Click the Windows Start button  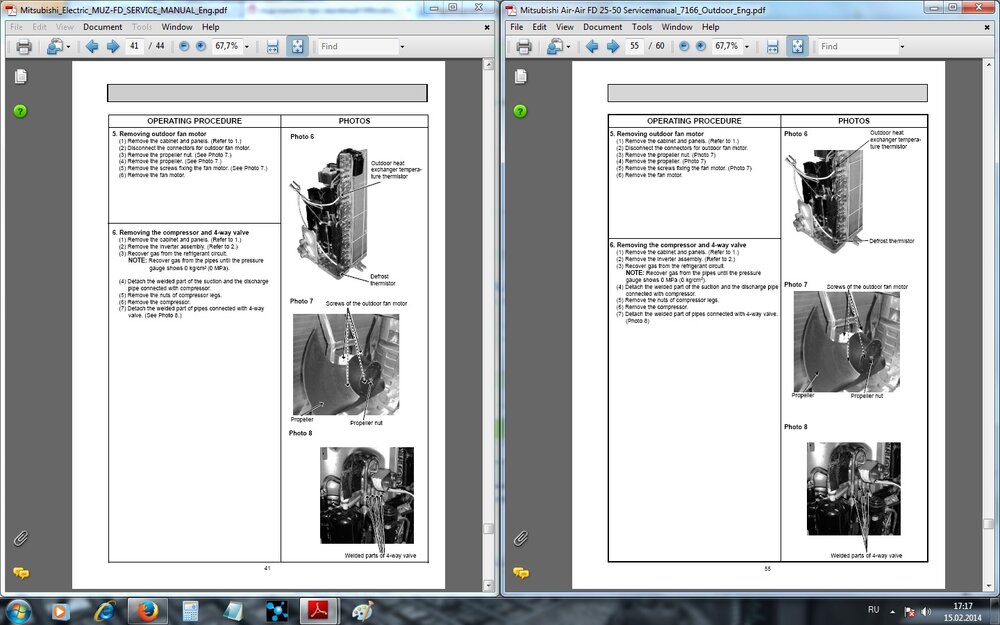(19, 609)
